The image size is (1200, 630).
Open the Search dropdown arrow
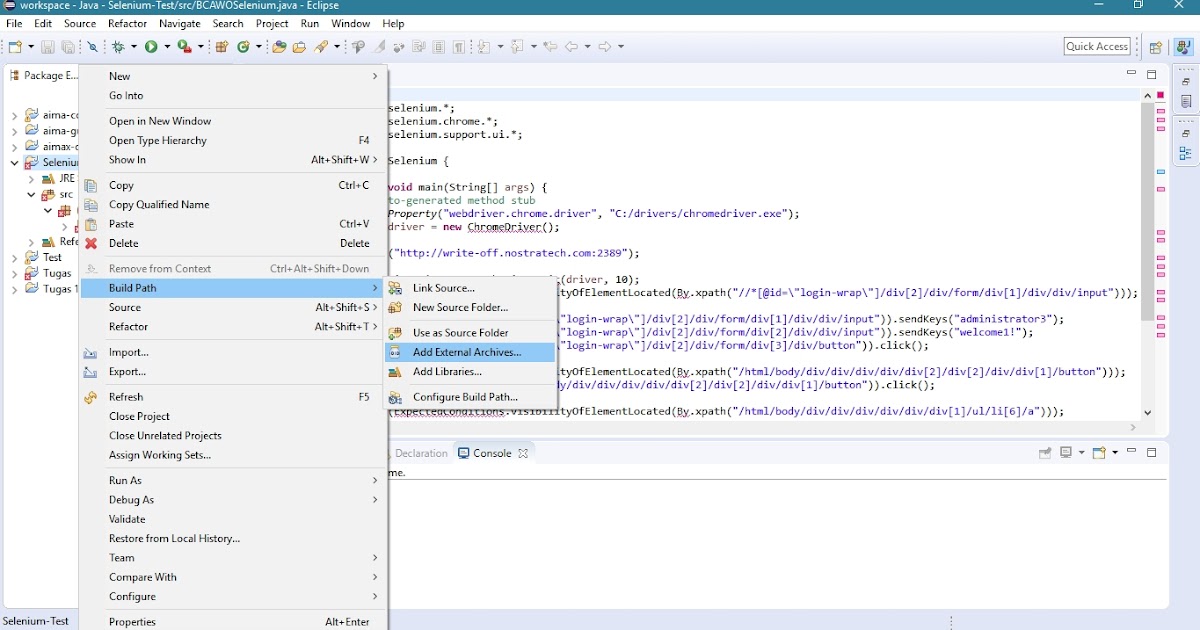[x=337, y=47]
